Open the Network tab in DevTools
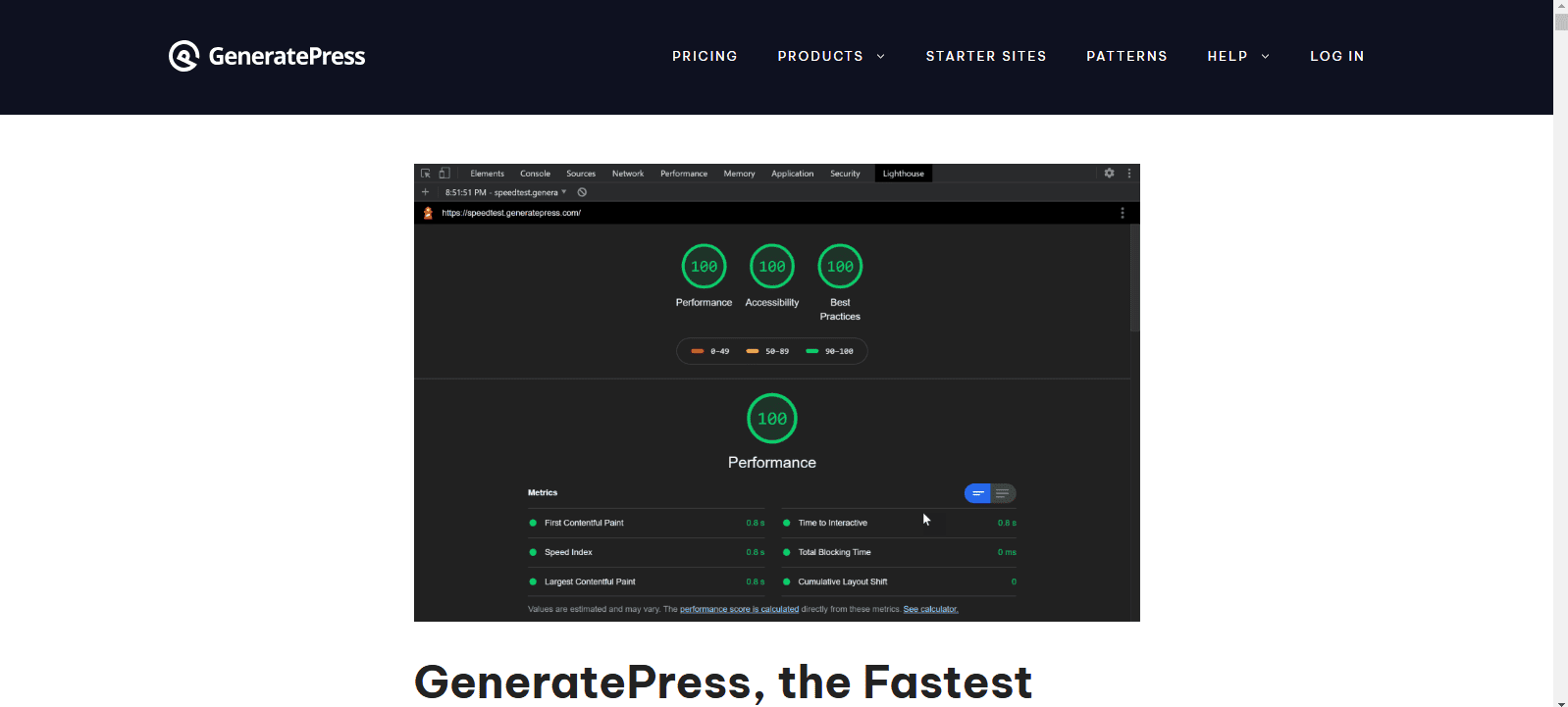 coord(628,174)
